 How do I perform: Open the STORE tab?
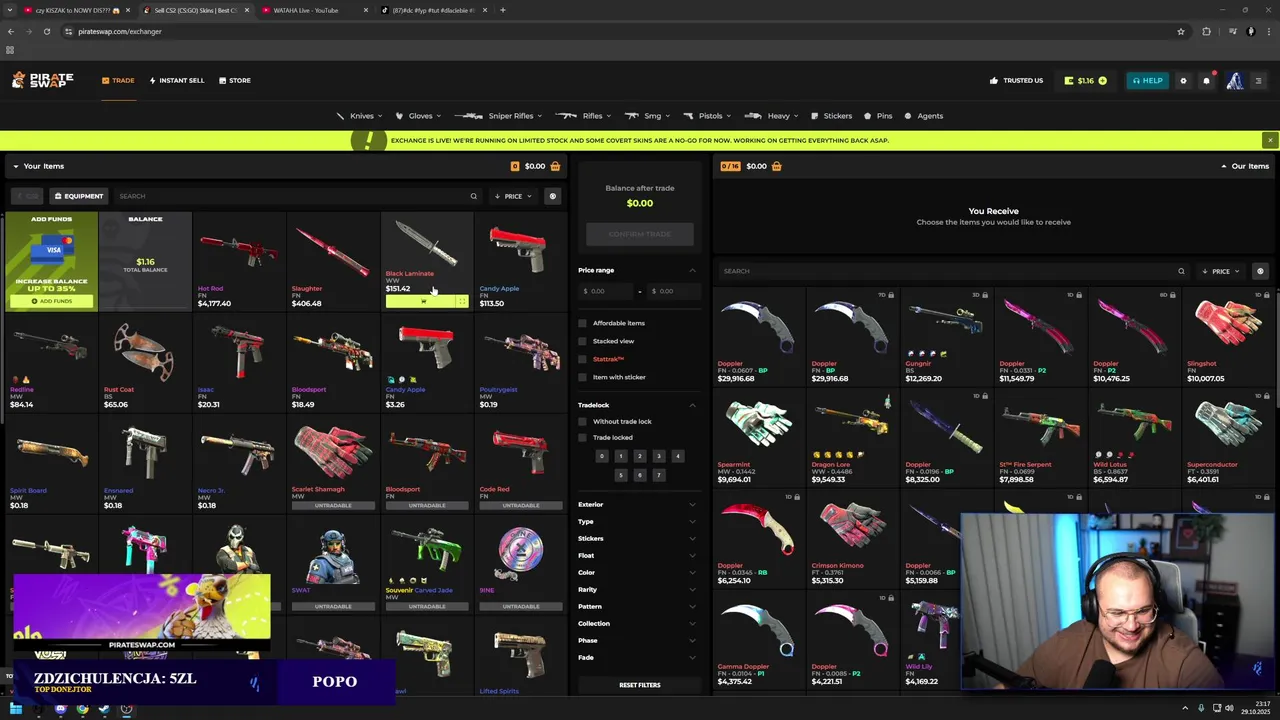[x=235, y=80]
